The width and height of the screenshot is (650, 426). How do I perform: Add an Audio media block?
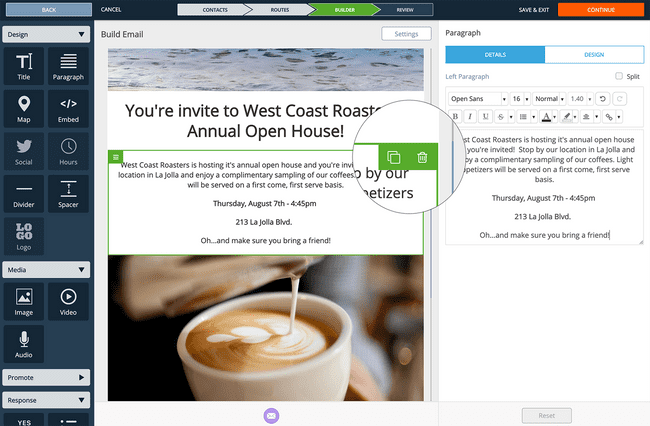(x=24, y=344)
